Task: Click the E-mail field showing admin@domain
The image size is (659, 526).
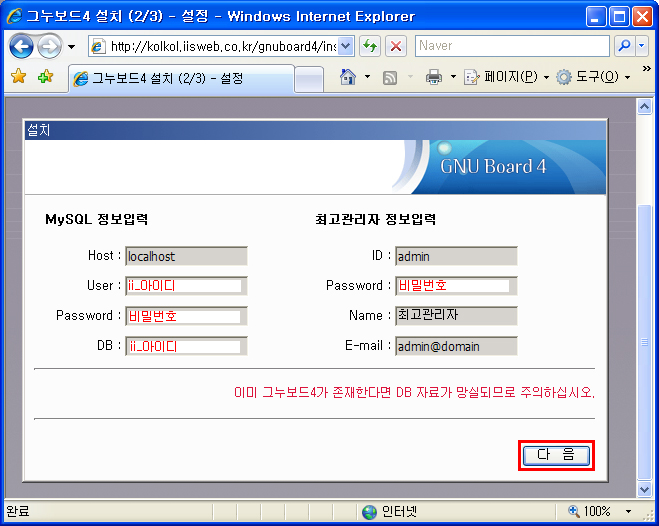Action: tap(456, 346)
